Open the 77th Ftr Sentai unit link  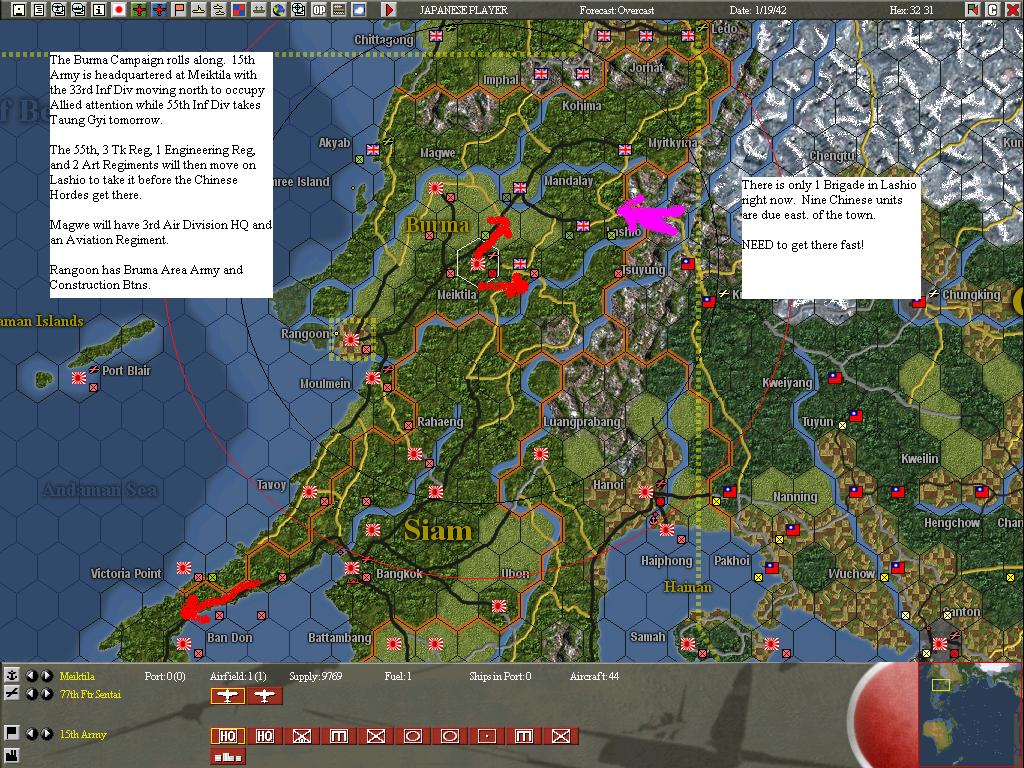90,694
